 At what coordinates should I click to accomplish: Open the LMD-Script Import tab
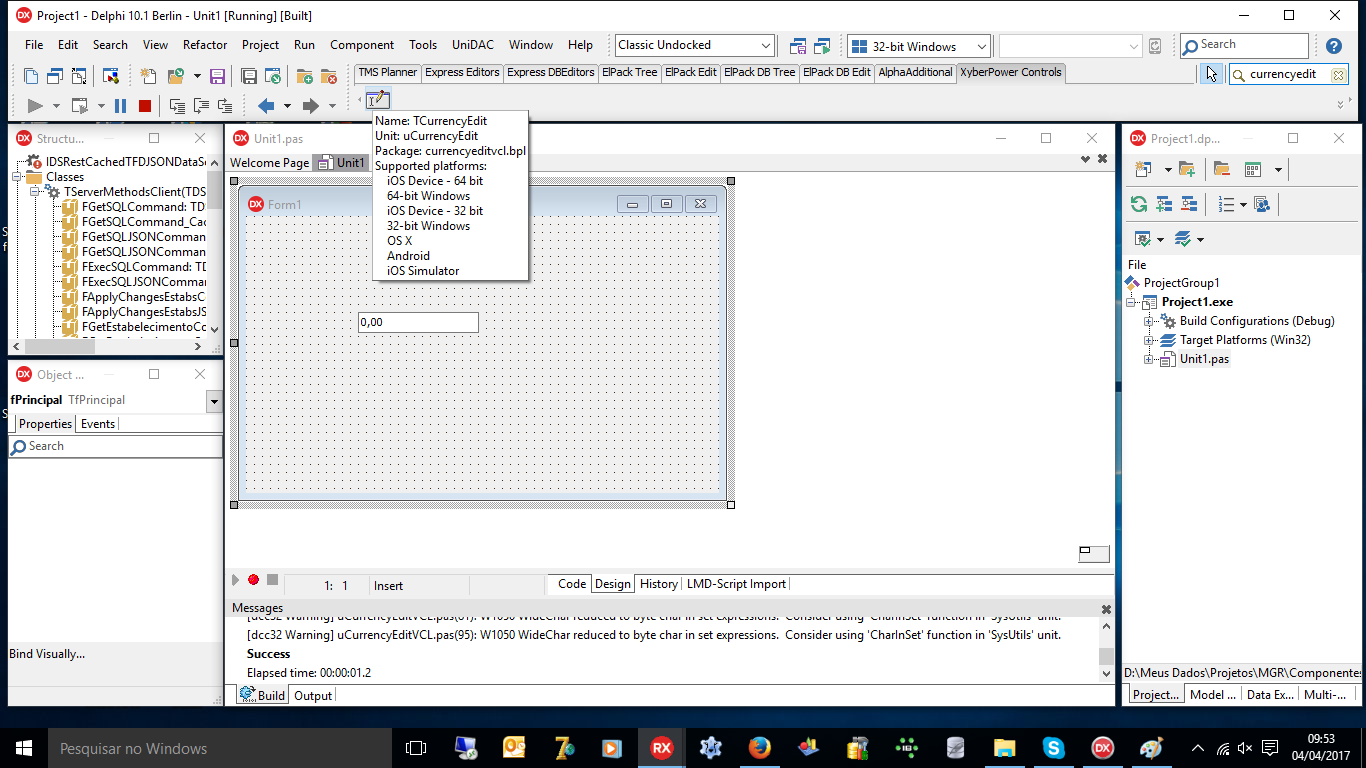(x=736, y=584)
